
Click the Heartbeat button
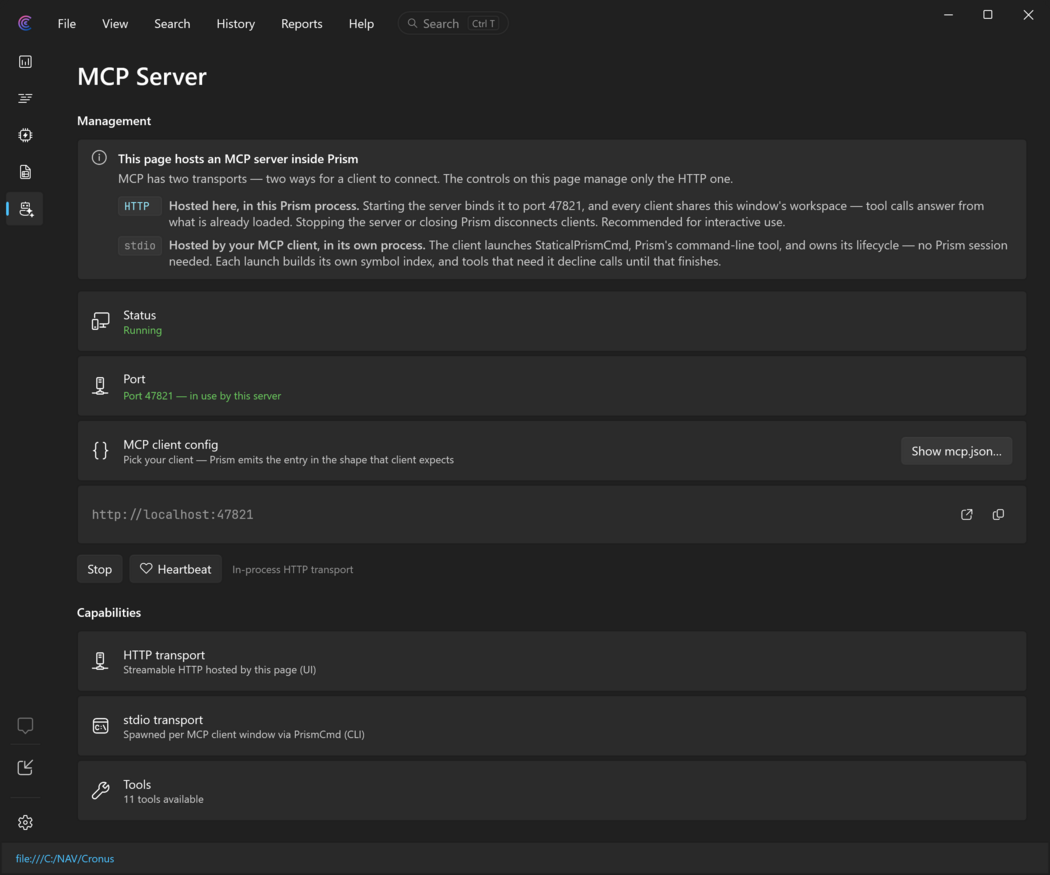click(x=175, y=569)
